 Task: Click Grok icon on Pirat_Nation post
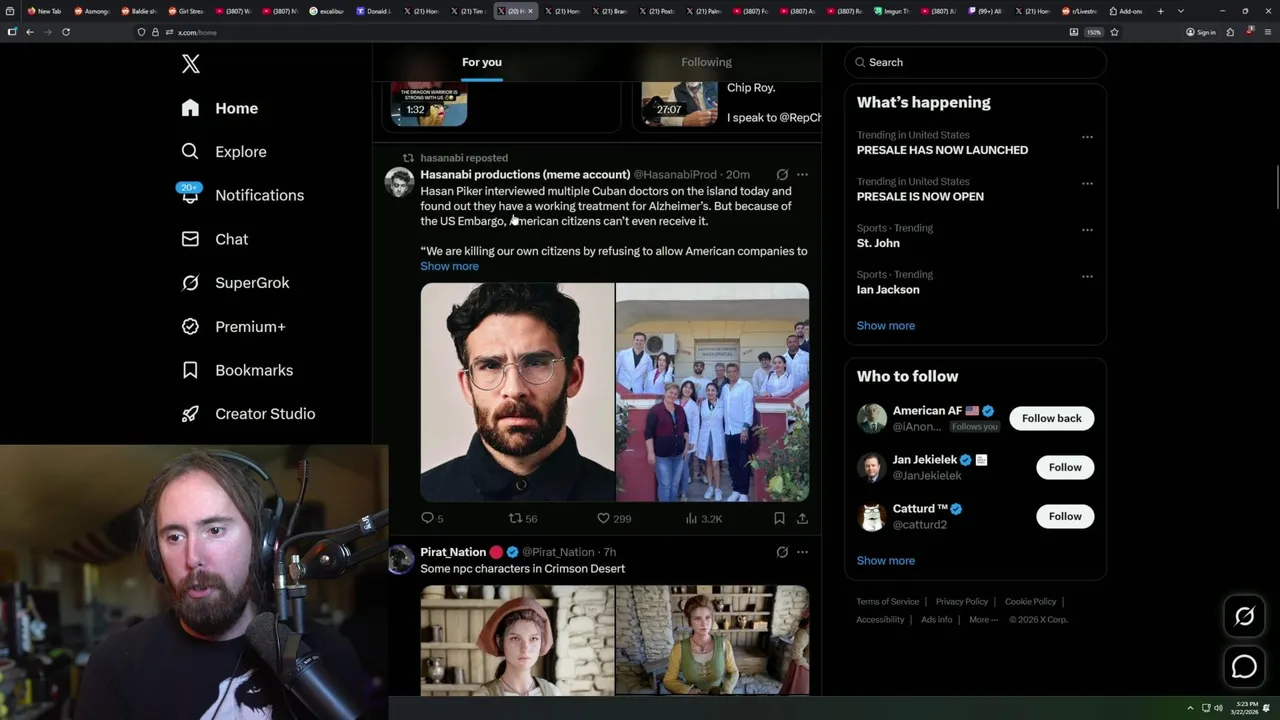(782, 552)
